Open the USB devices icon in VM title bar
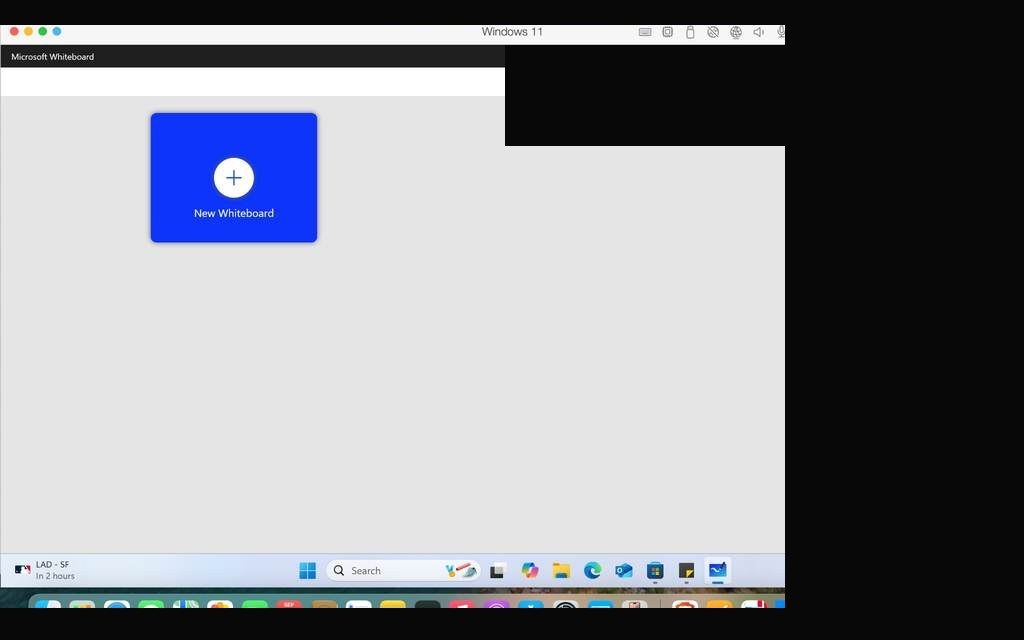This screenshot has height=640, width=1024. pyautogui.click(x=690, y=32)
